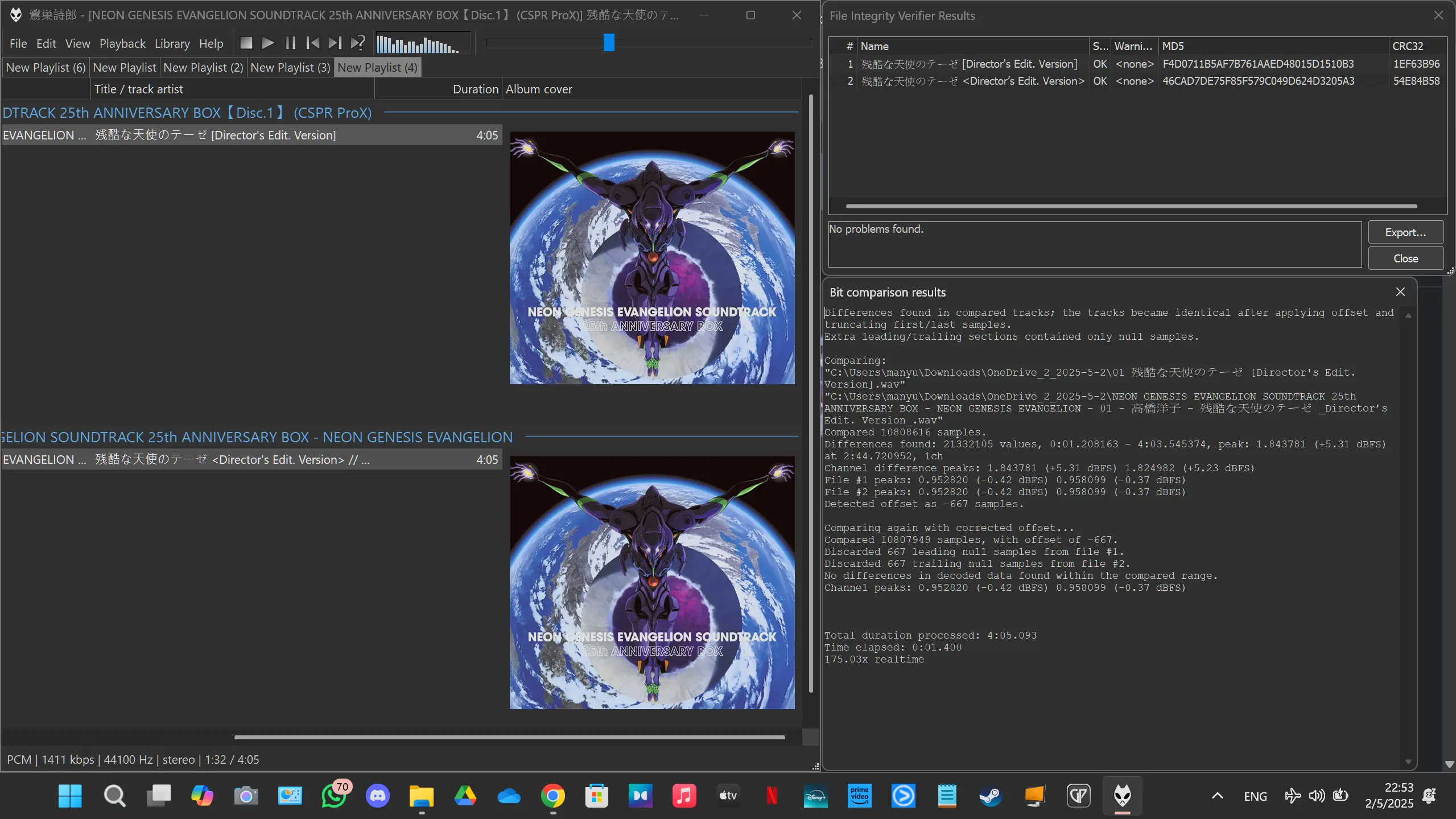Viewport: 1456px width, 819px height.
Task: Switch to New Playlist (3) tab
Action: tap(290, 68)
